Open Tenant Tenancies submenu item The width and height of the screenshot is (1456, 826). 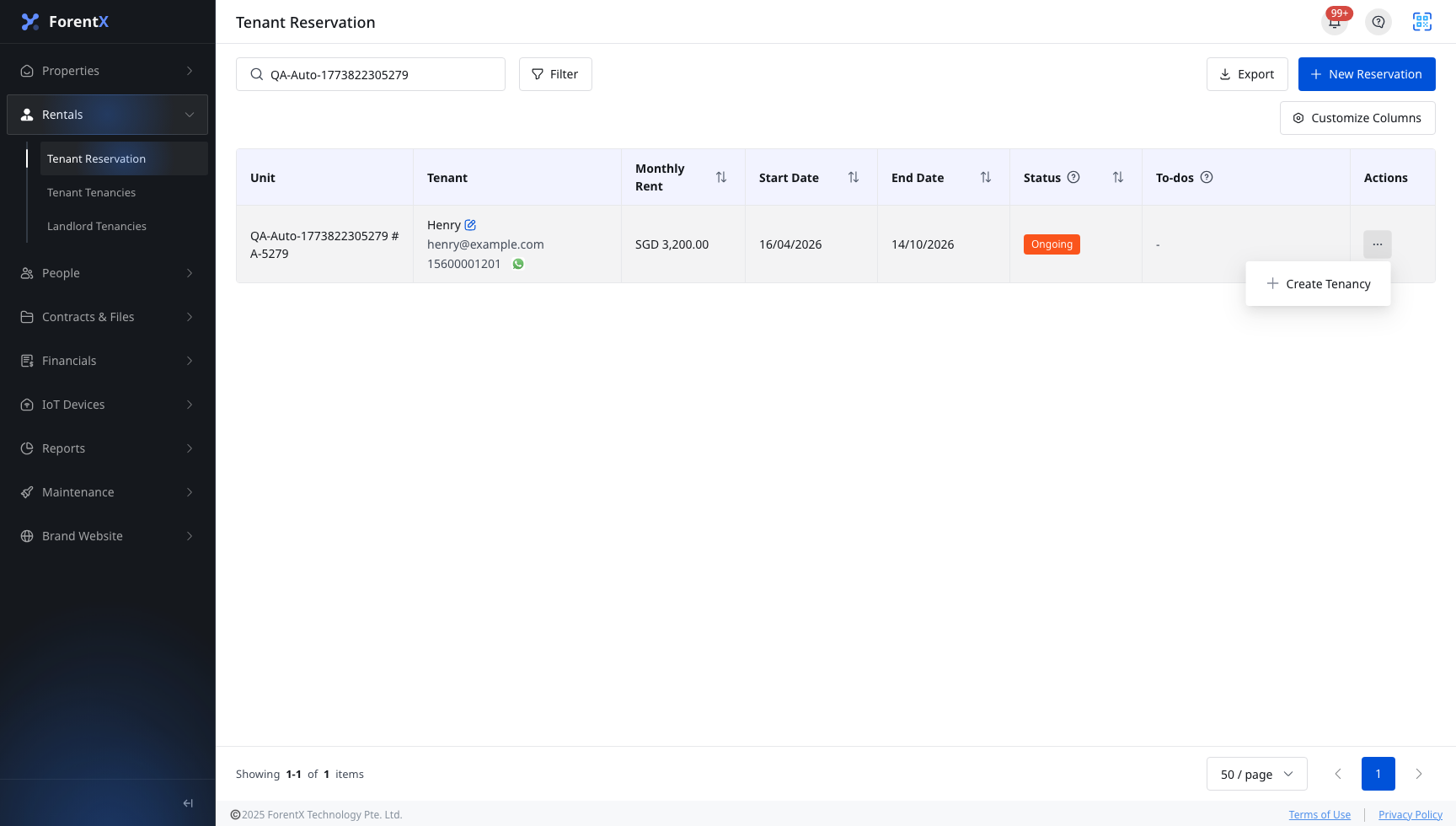(124, 192)
